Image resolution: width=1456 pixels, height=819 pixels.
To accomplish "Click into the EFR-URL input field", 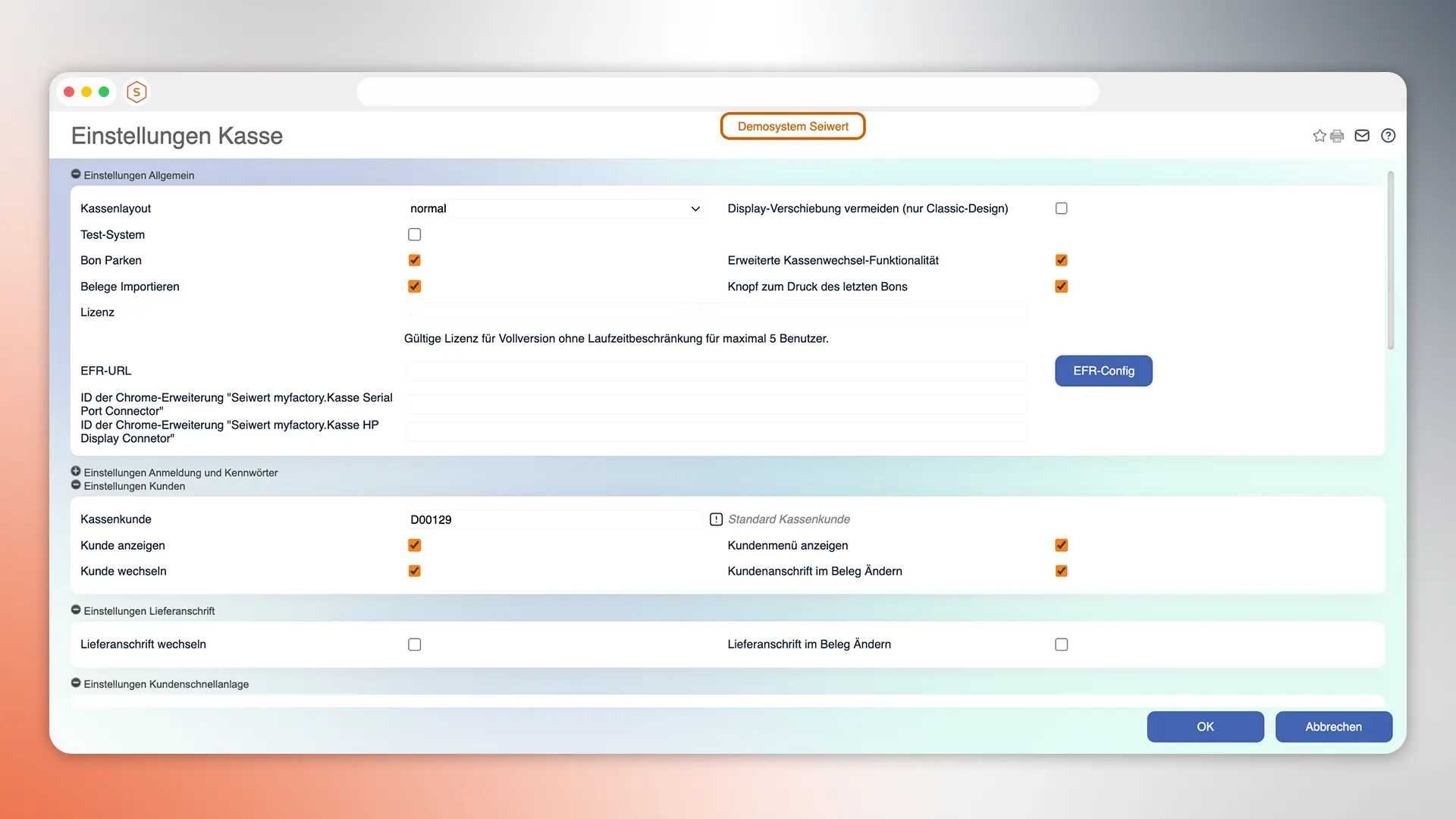I will tap(715, 371).
